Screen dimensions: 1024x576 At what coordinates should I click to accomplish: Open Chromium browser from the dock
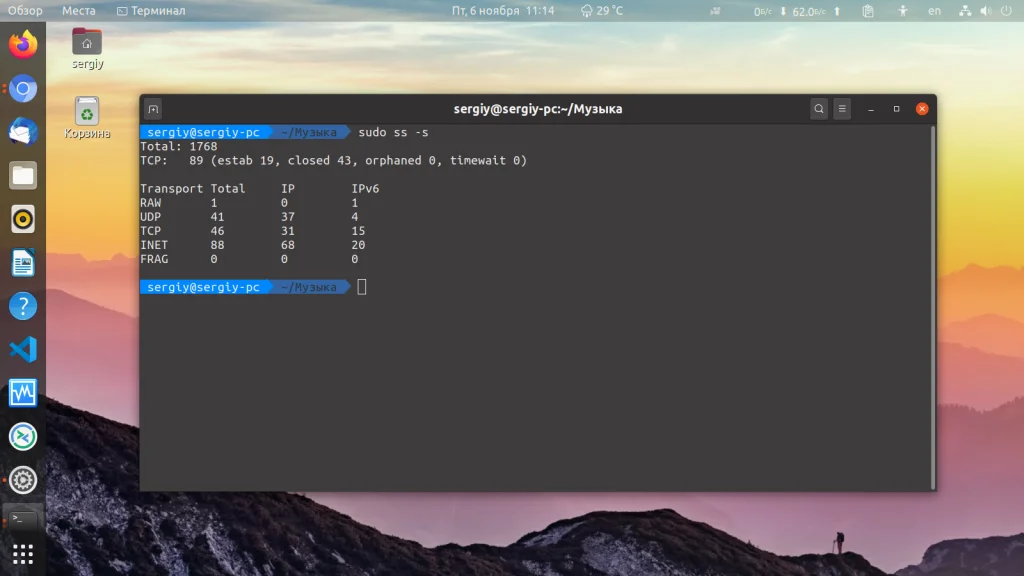pos(23,89)
